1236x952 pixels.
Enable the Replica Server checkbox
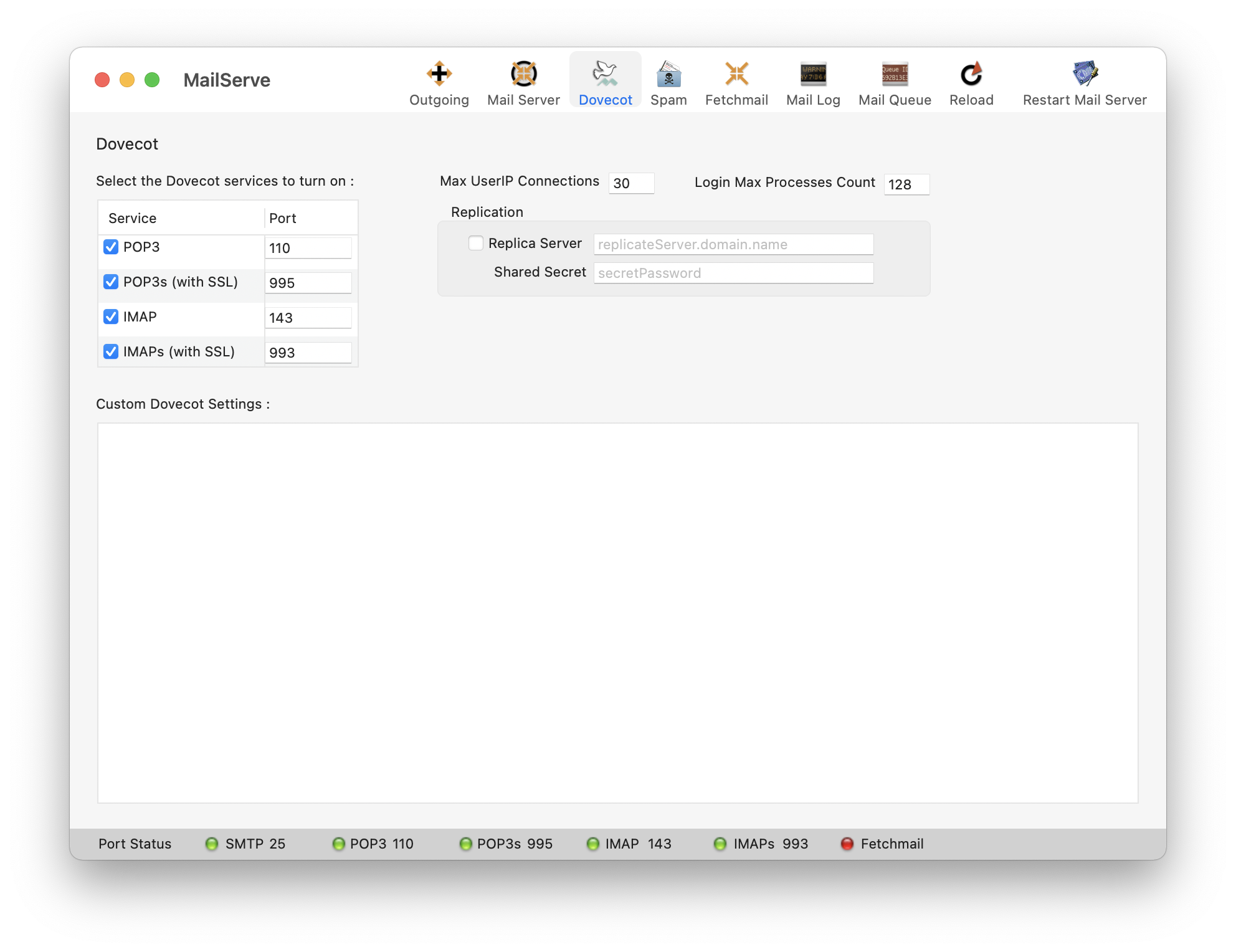[x=476, y=244]
